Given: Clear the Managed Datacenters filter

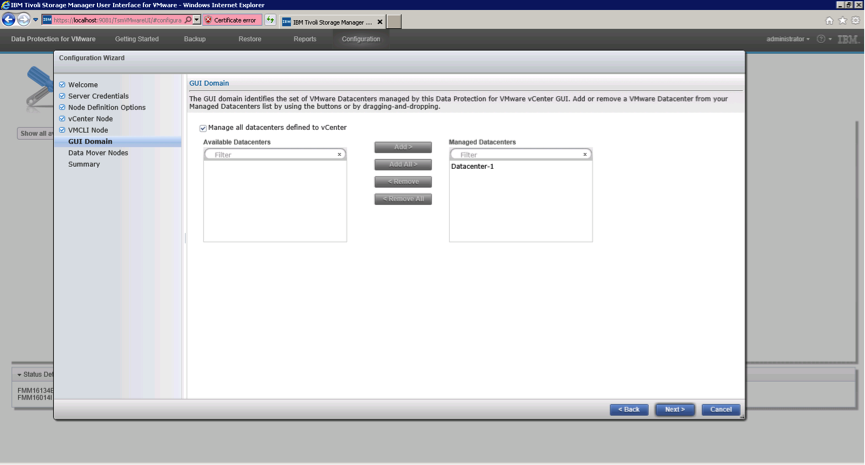Looking at the screenshot, I should [x=585, y=154].
